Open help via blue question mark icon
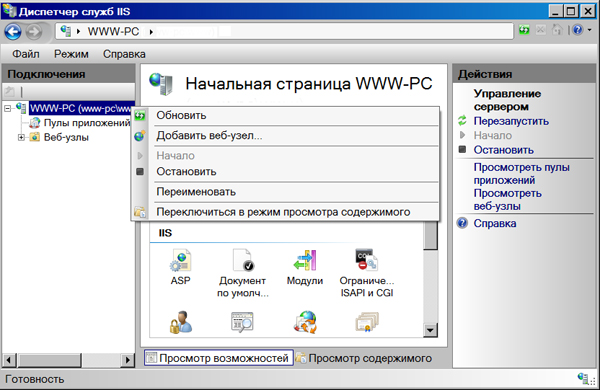Image resolution: width=600 pixels, height=390 pixels. point(578,30)
